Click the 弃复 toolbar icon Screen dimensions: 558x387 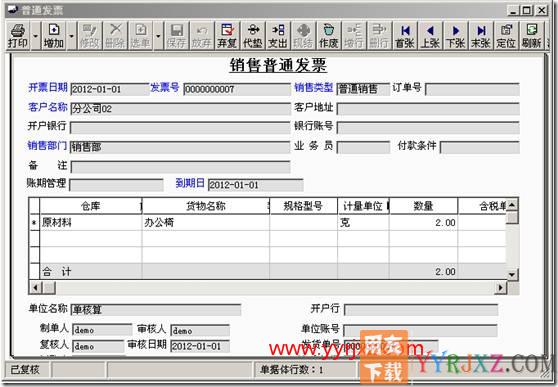pos(227,36)
